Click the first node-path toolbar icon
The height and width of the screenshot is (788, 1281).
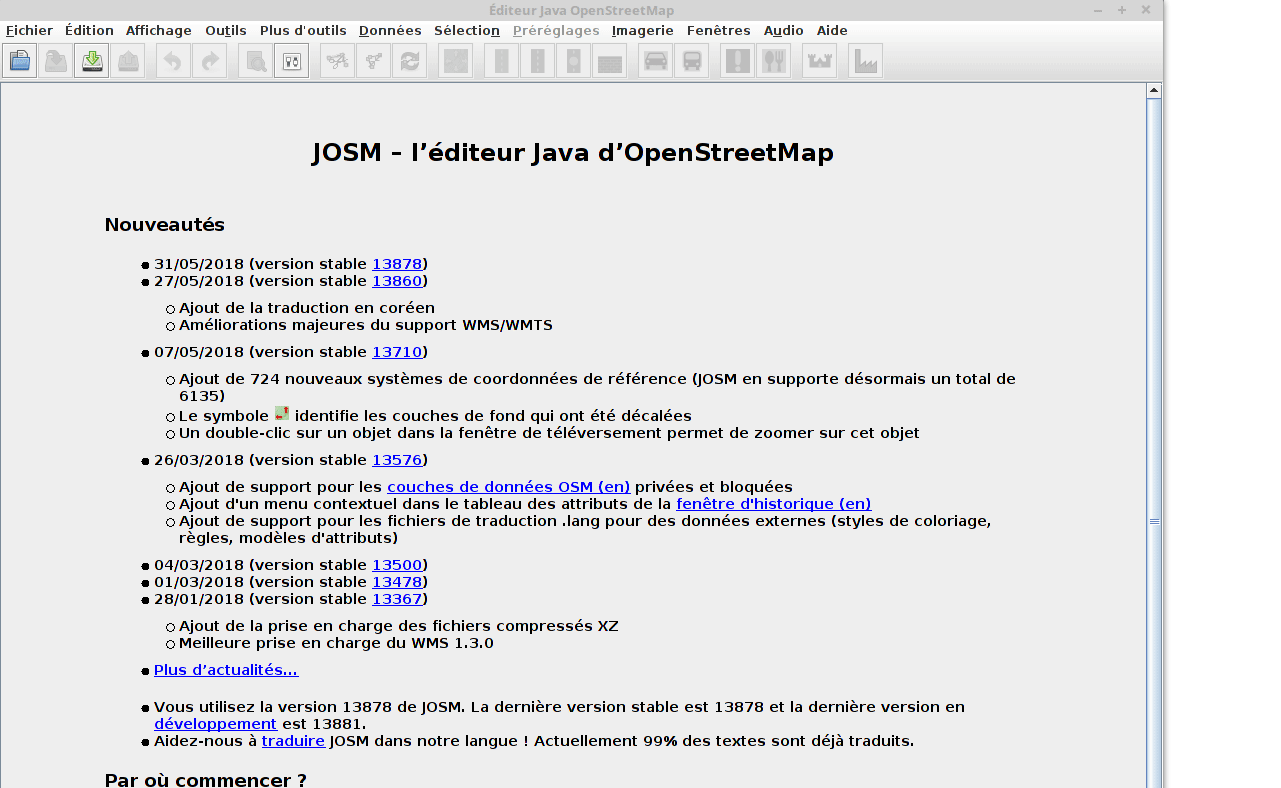coord(337,61)
